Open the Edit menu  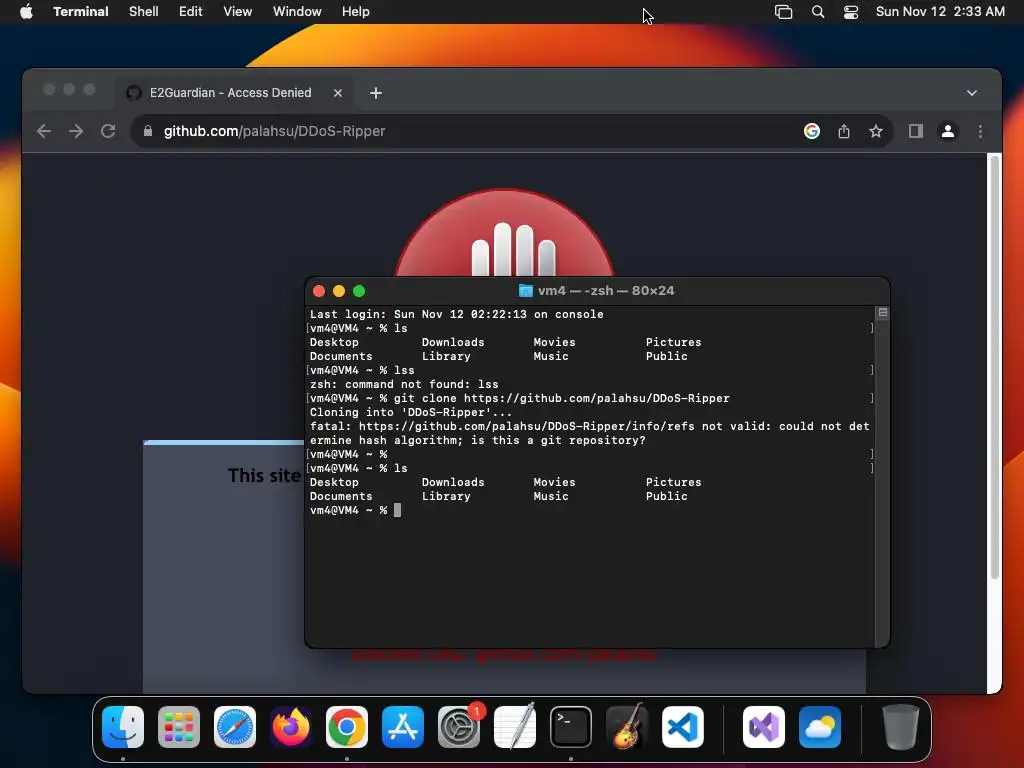(191, 12)
